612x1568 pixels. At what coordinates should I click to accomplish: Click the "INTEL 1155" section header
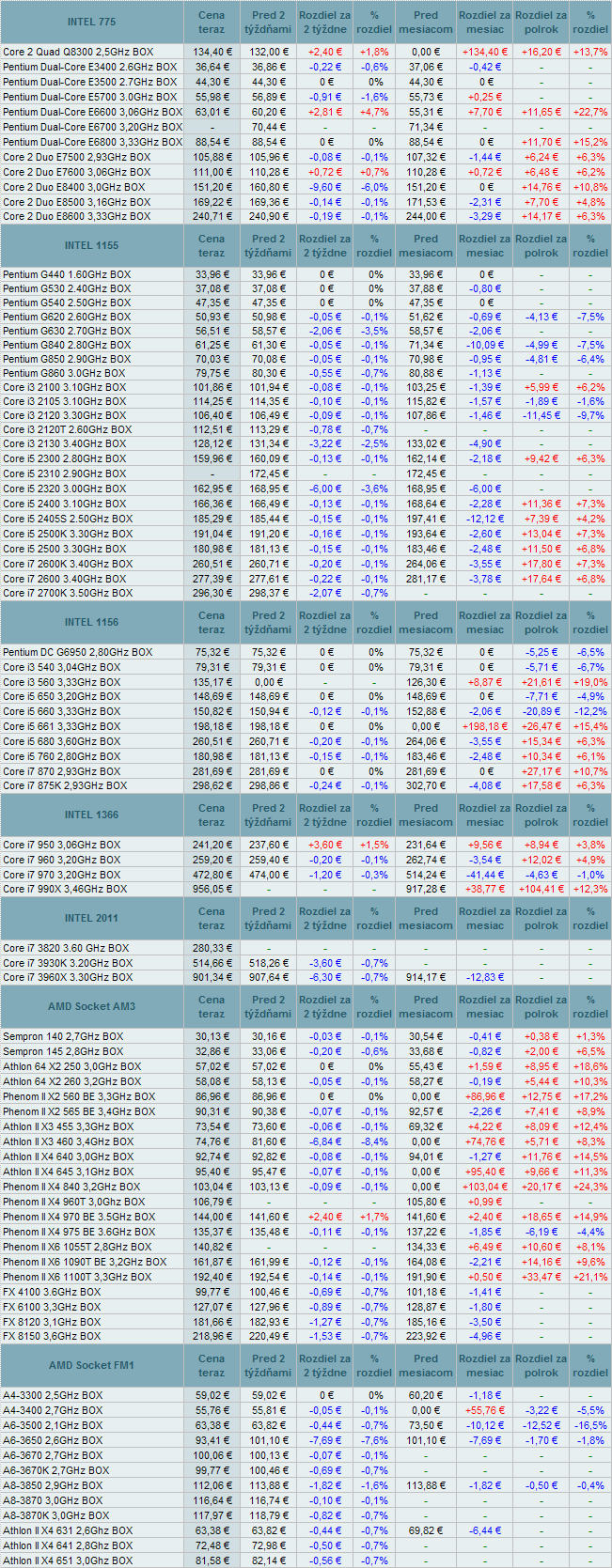[92, 245]
